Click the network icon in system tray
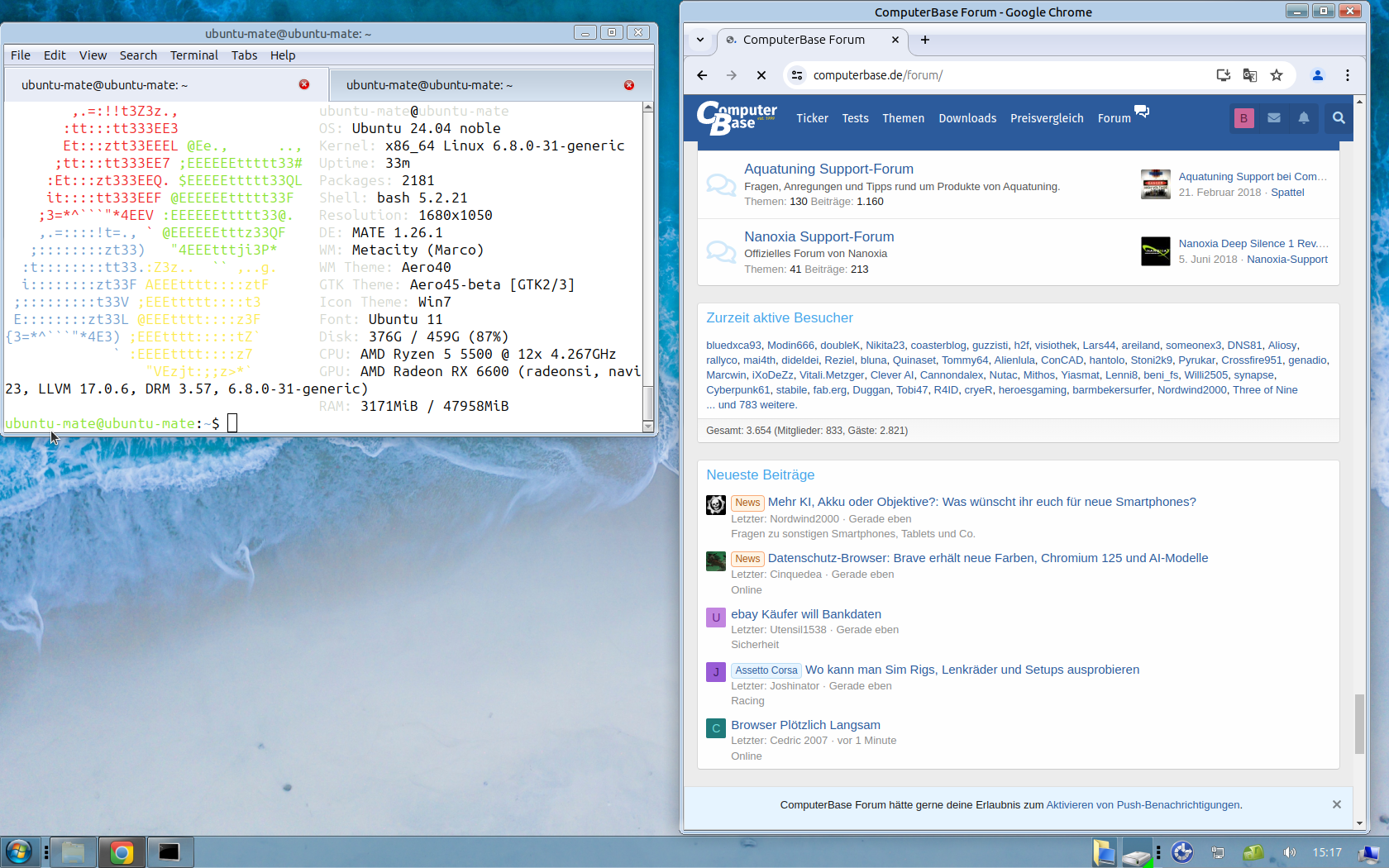Image resolution: width=1389 pixels, height=868 pixels. click(1218, 852)
